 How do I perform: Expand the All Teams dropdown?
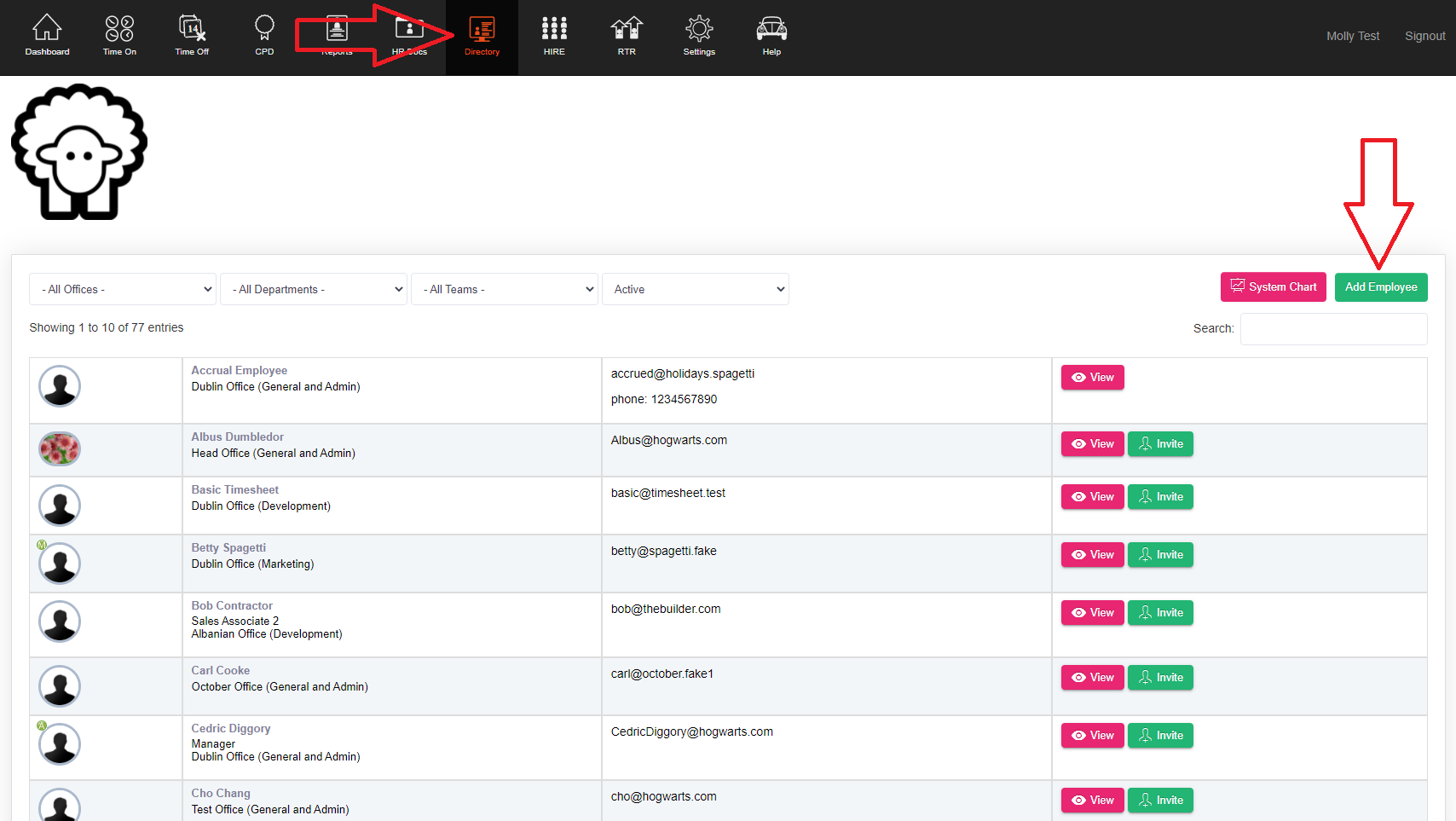coord(505,289)
